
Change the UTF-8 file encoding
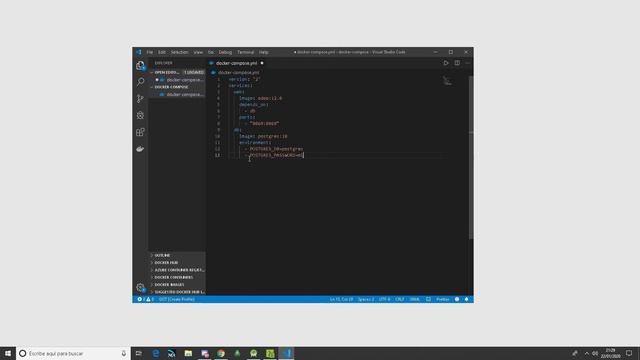pos(384,299)
